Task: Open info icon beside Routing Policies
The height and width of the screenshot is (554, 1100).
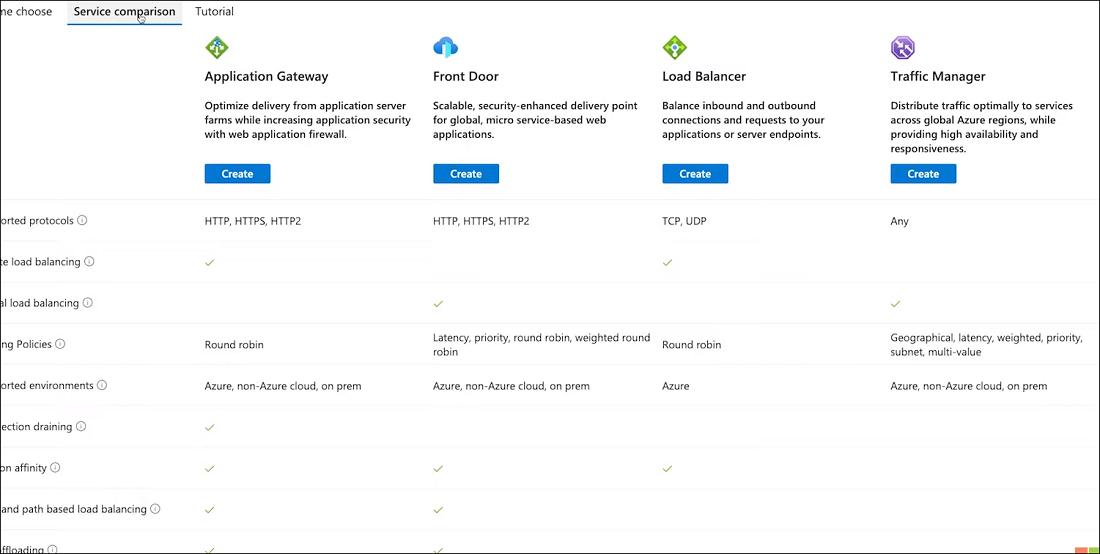Action: (x=60, y=344)
